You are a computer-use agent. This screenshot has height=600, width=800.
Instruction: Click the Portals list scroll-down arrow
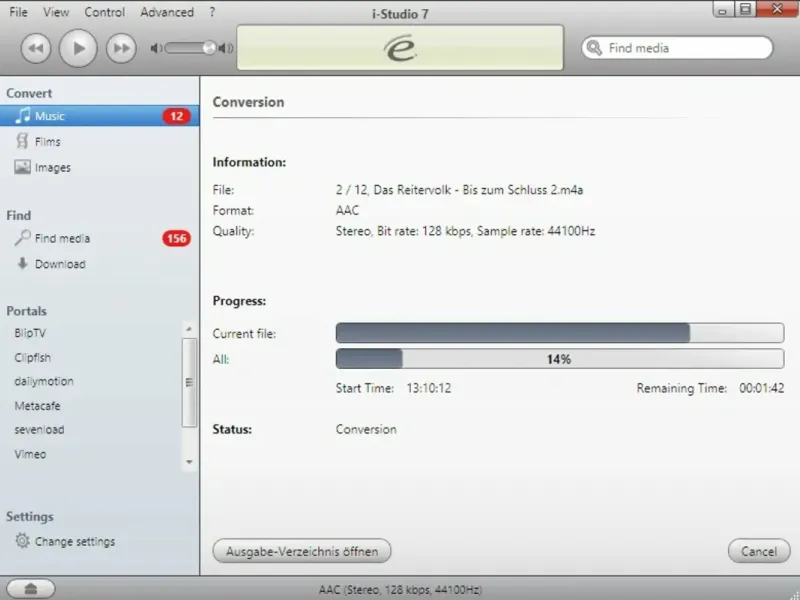tap(189, 462)
